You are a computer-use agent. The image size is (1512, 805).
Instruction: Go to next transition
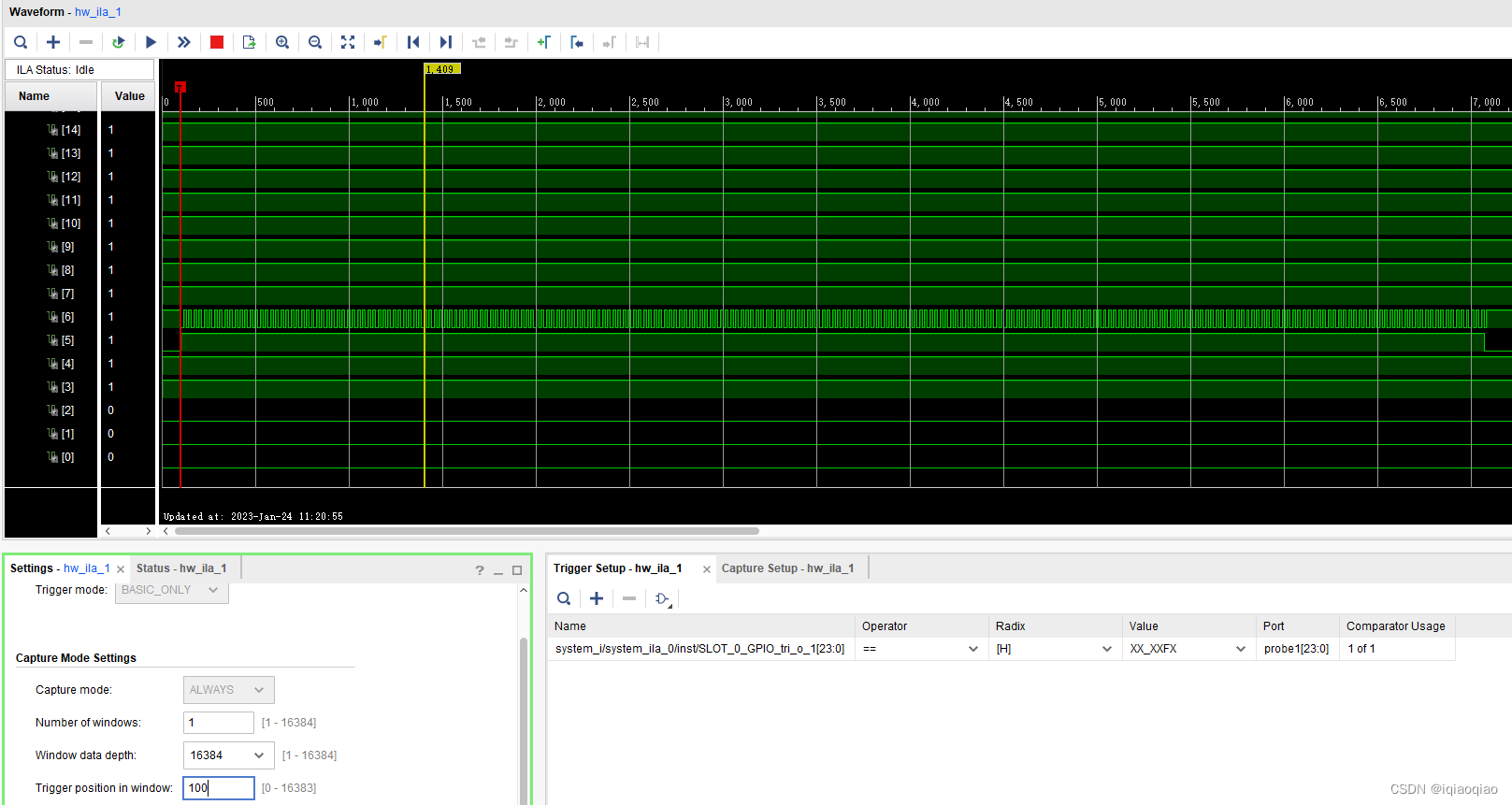pyautogui.click(x=511, y=42)
